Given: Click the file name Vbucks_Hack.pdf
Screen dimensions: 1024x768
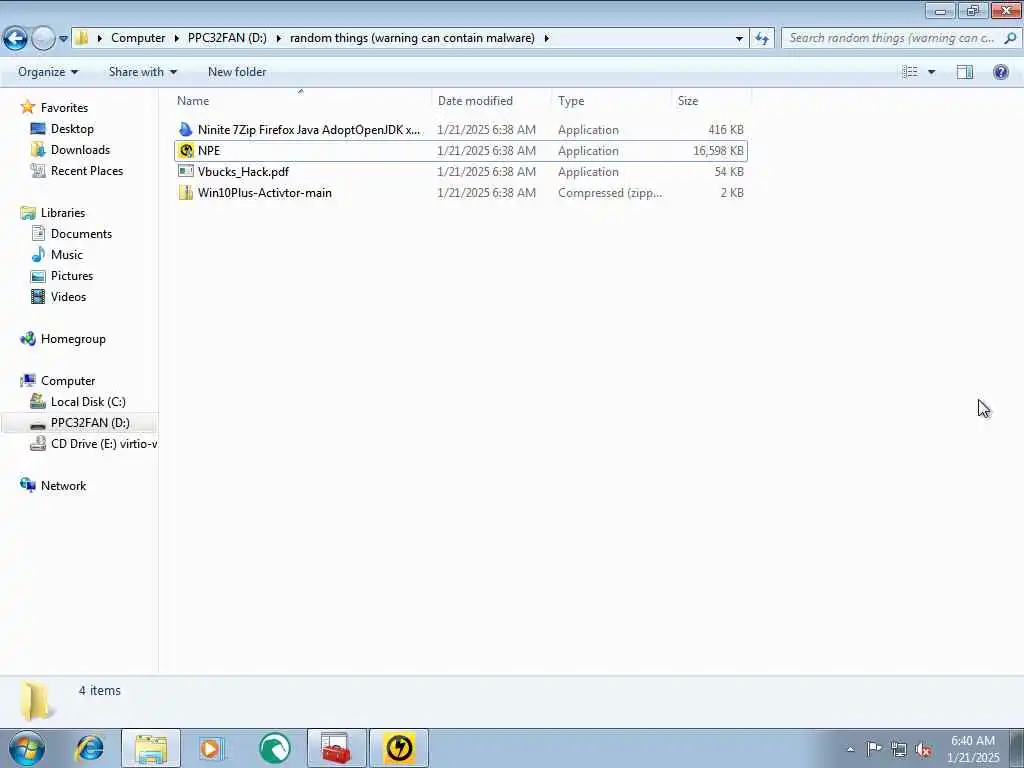Looking at the screenshot, I should (243, 172).
